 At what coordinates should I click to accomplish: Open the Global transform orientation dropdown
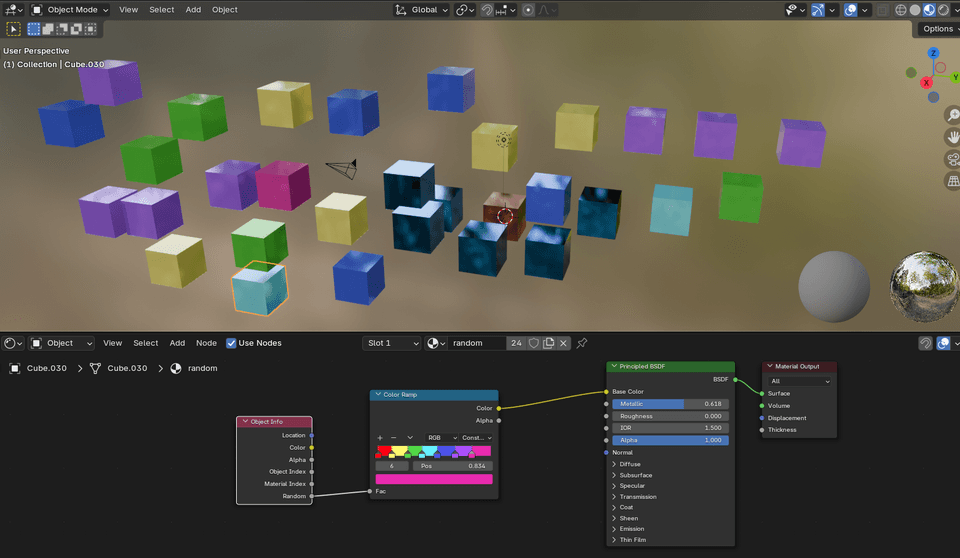[x=423, y=10]
